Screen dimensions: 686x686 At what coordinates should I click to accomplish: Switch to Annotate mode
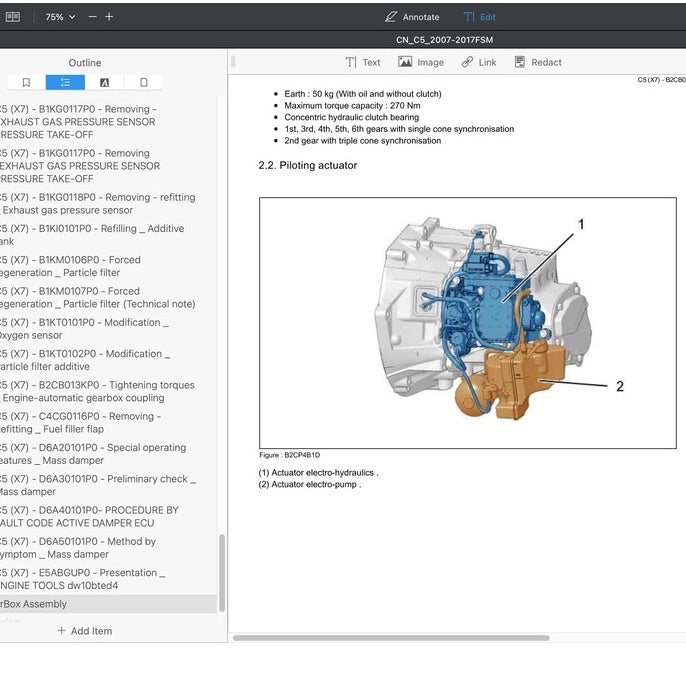(412, 17)
